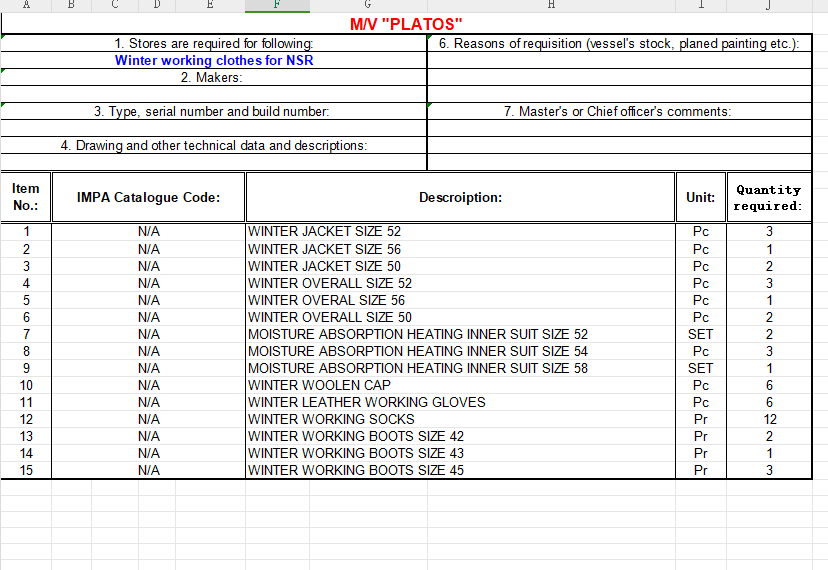828x570 pixels.
Task: Click the M/V "PLATOS" title cell
Action: click(x=406, y=24)
